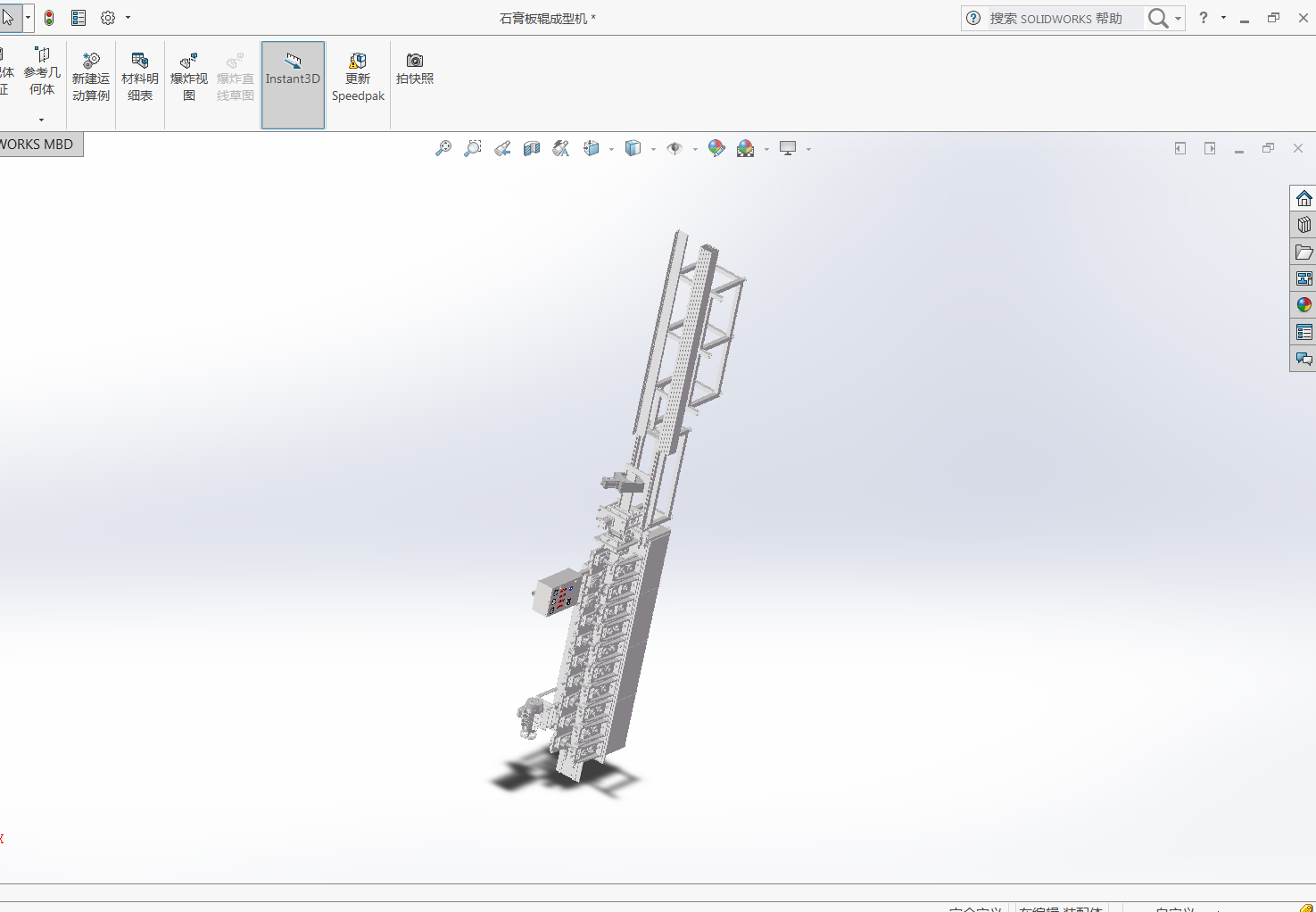This screenshot has height=912, width=1316.
Task: Select the control box on the model
Action: point(556,593)
